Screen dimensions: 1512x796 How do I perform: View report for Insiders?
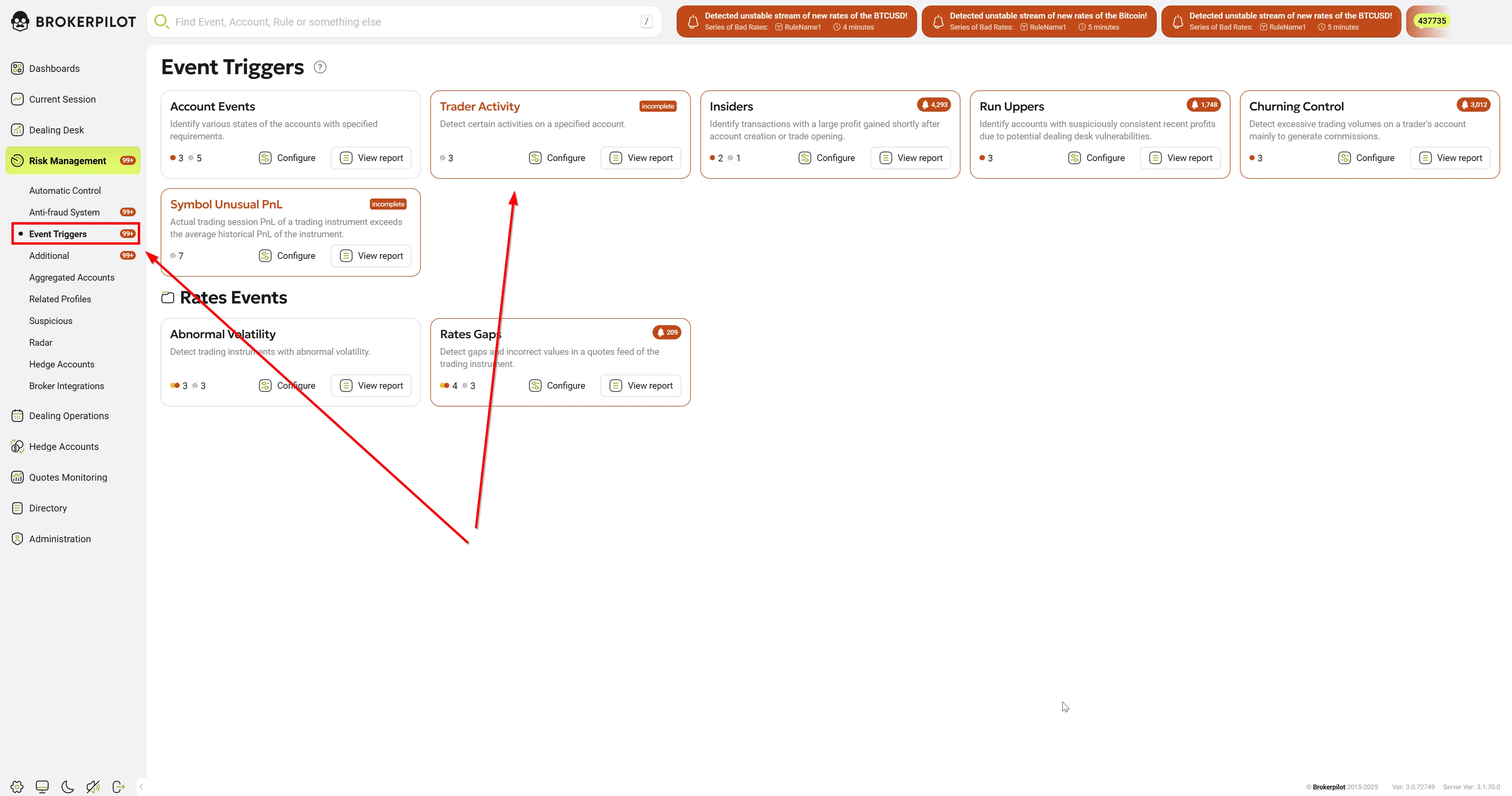click(911, 158)
